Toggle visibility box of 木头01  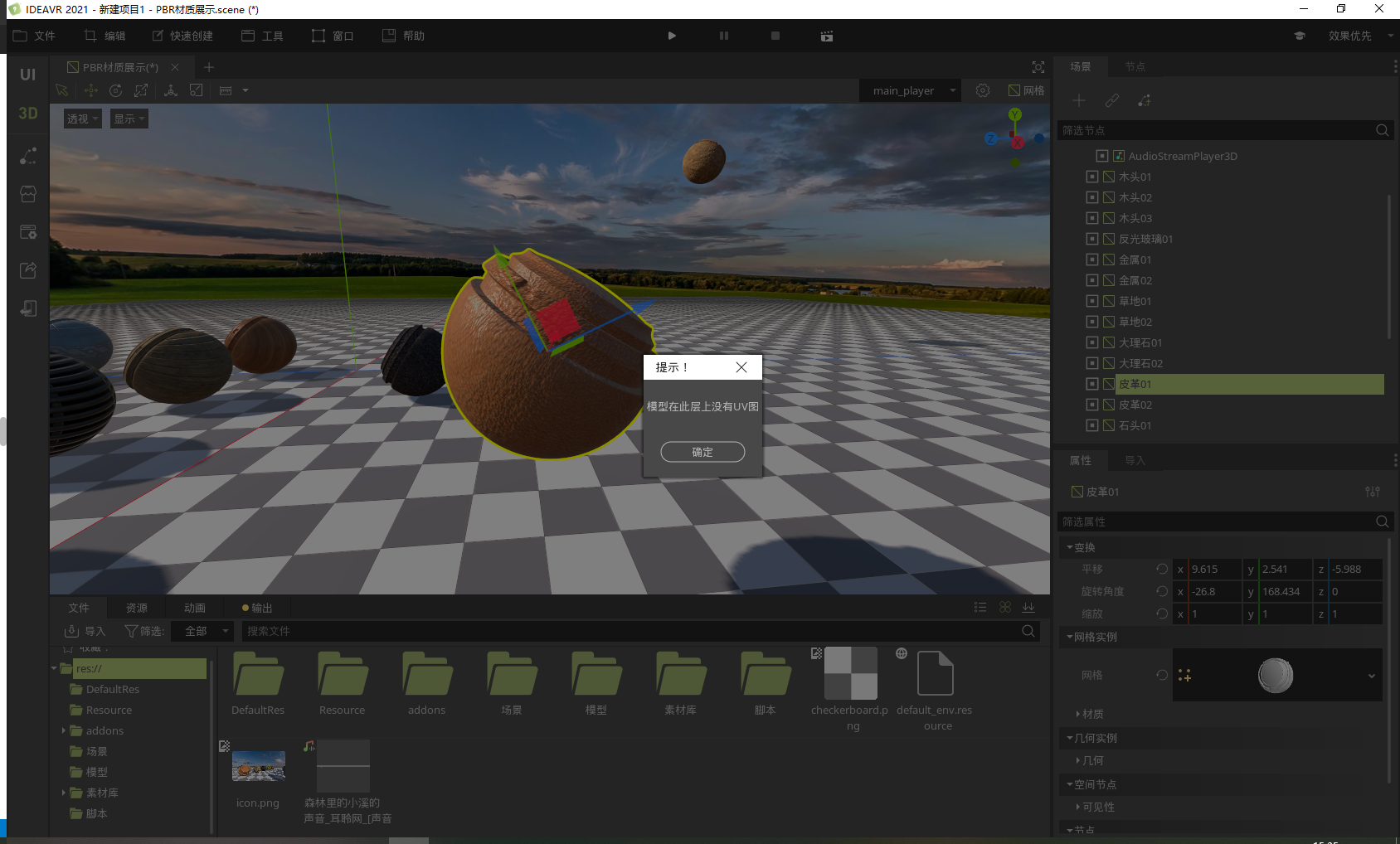1091,177
